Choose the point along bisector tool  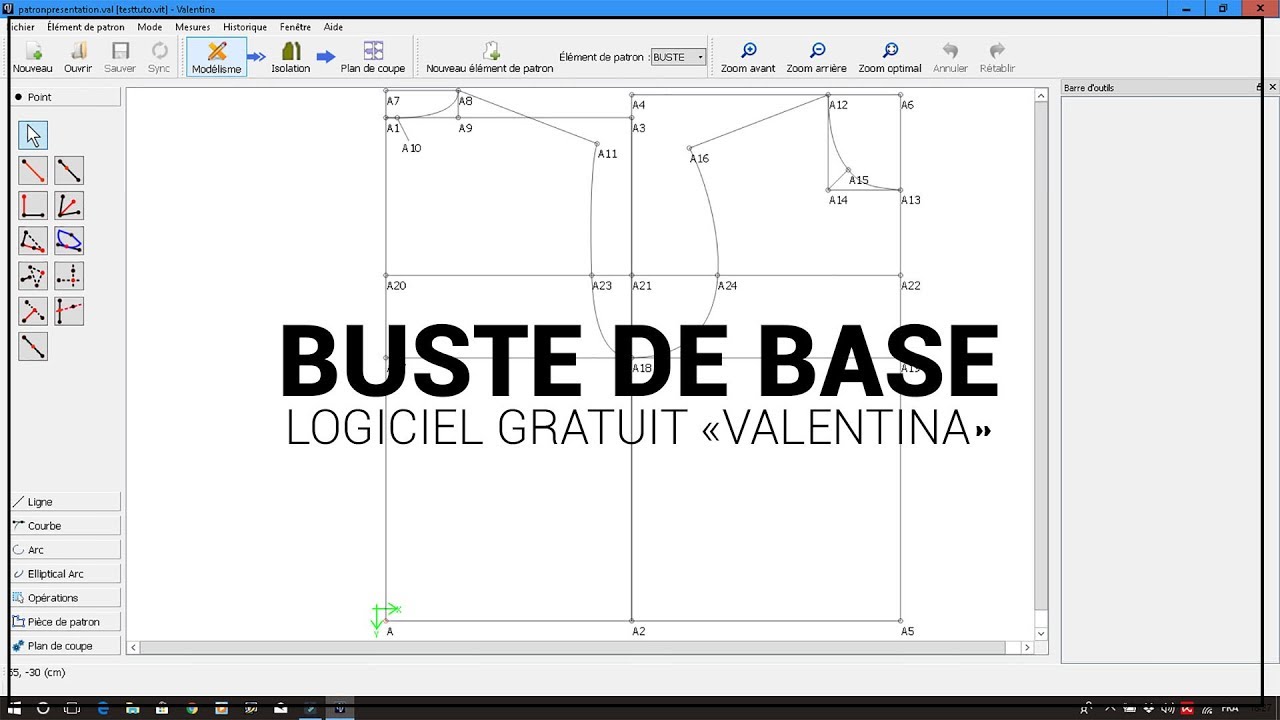(x=69, y=206)
